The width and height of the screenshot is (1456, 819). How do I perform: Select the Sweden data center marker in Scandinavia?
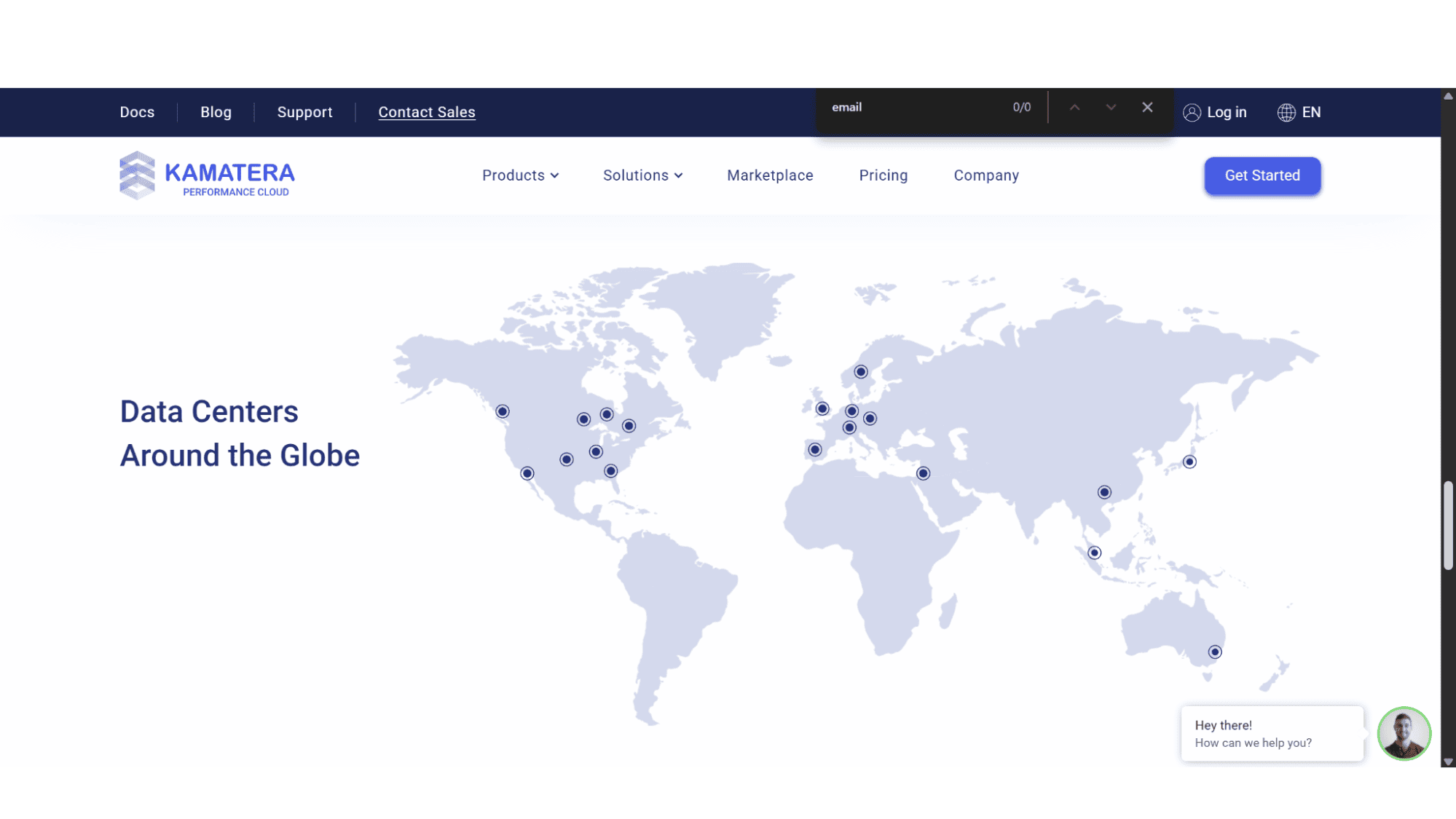click(861, 372)
